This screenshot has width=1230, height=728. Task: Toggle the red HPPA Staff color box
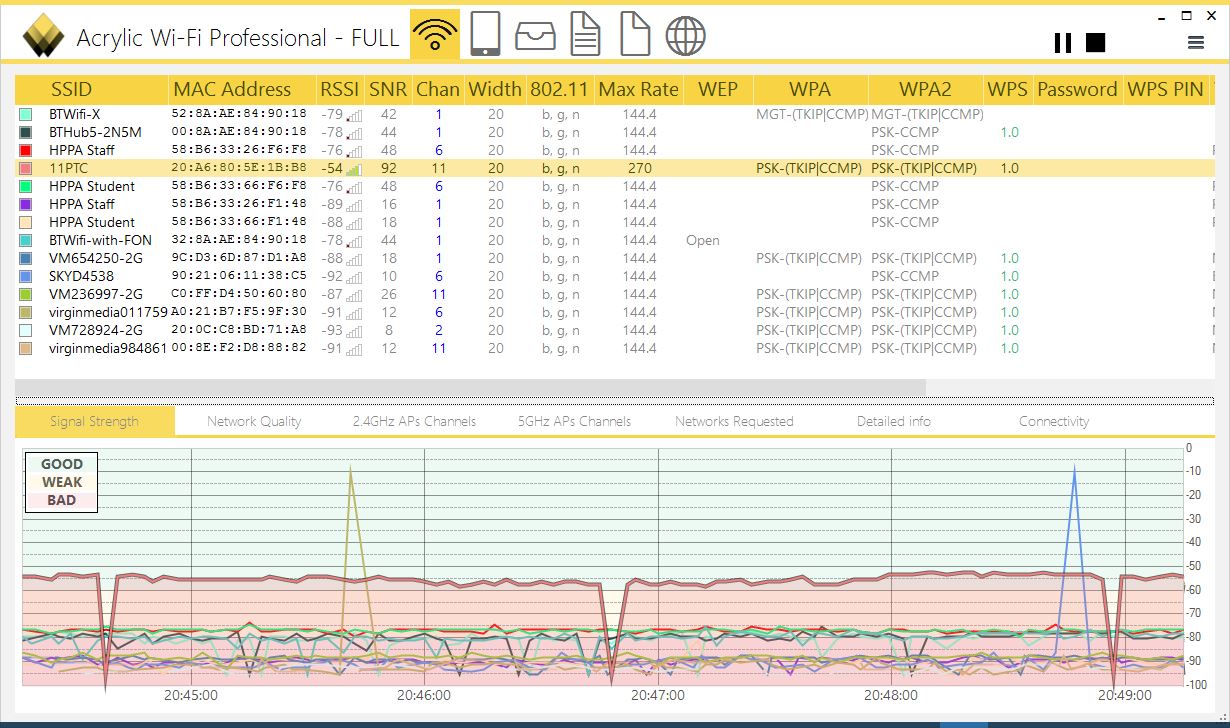point(26,151)
